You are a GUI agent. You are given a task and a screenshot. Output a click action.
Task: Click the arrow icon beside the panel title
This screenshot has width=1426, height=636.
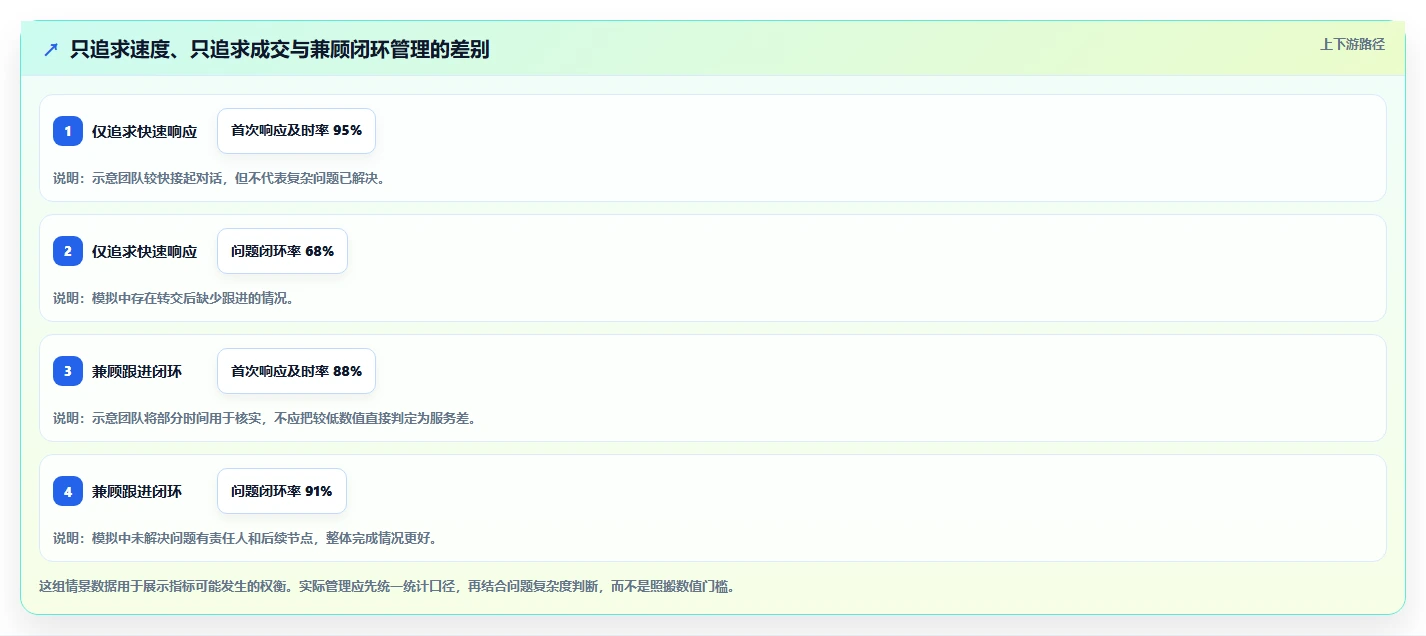click(x=51, y=50)
